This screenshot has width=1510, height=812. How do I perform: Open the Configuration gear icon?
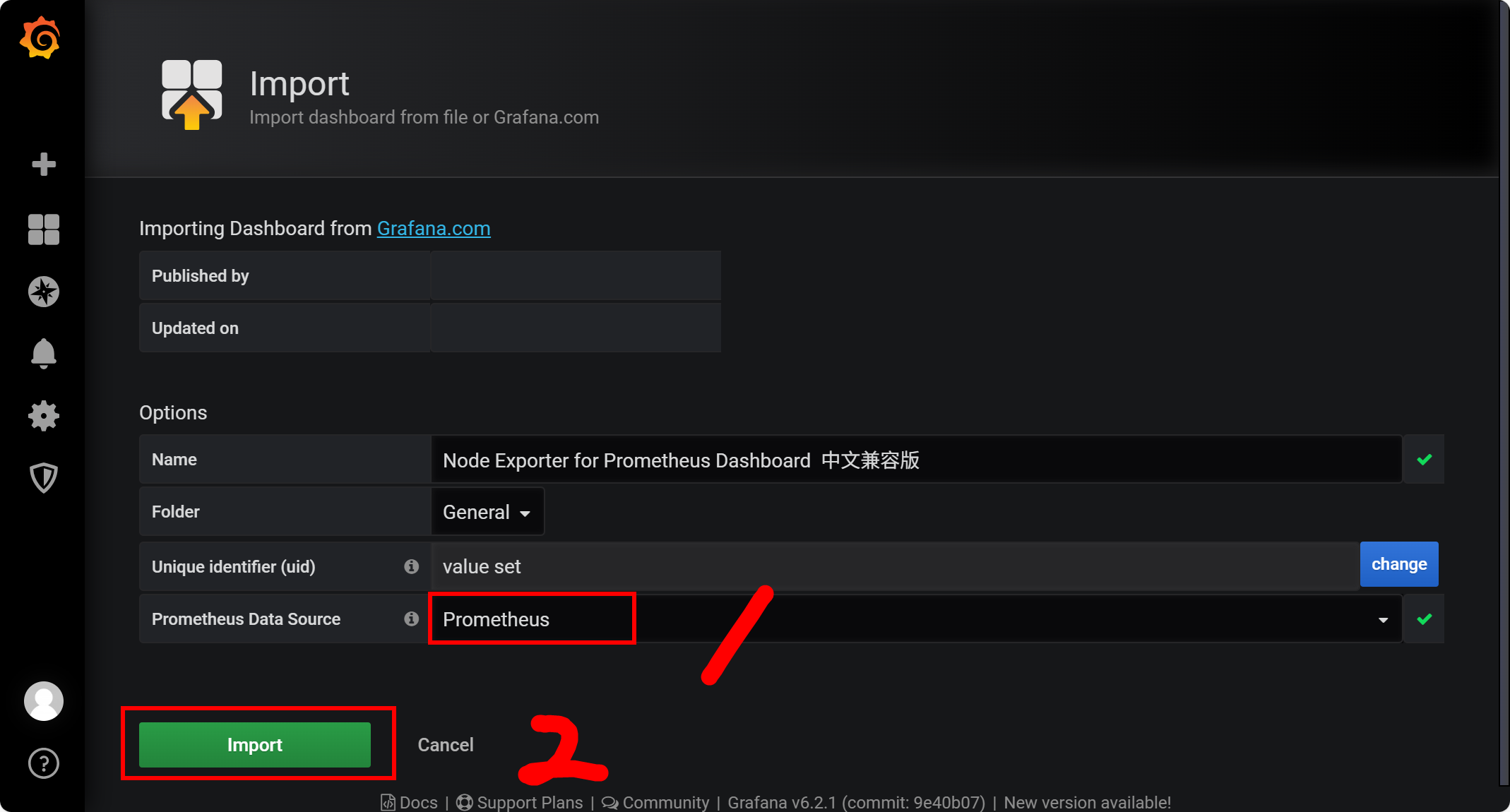[x=44, y=416]
